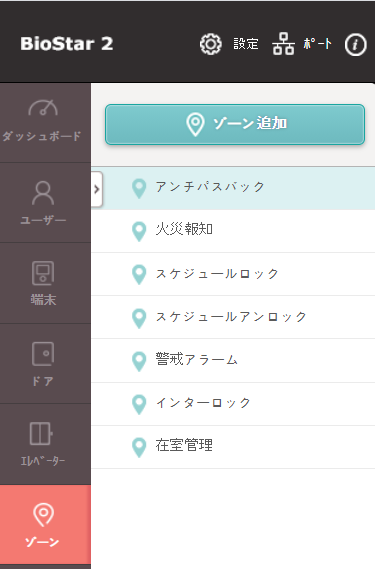Select スケジュールアンロック zone item

pos(233,317)
